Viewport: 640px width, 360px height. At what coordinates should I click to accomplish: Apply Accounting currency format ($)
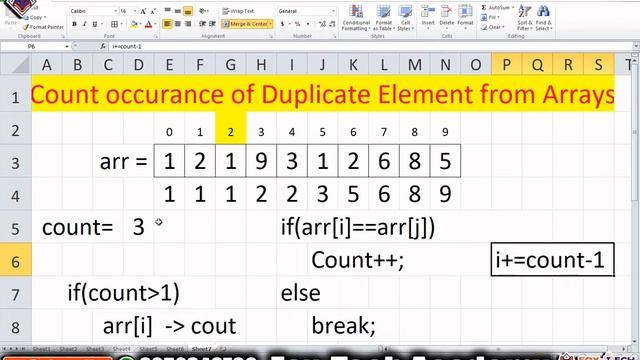(x=282, y=24)
